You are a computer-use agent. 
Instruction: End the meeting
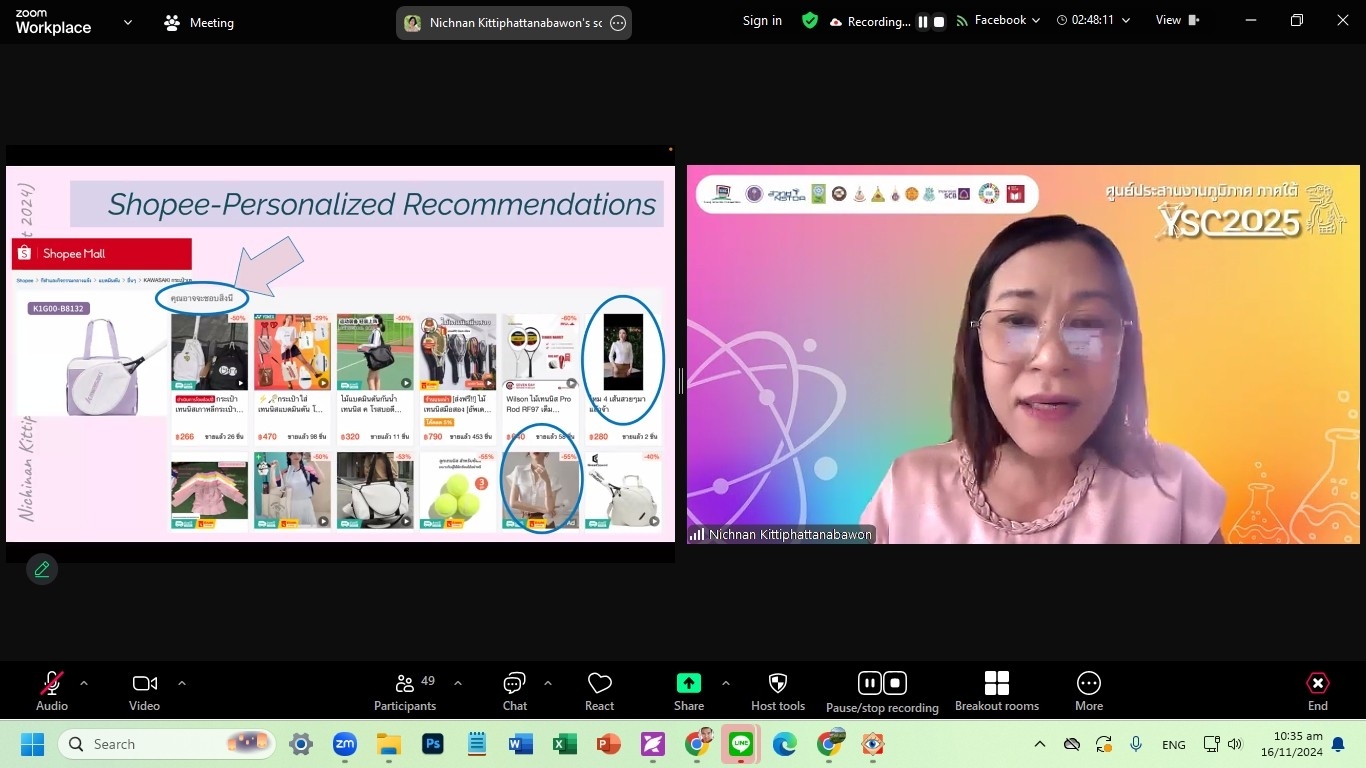(1317, 684)
